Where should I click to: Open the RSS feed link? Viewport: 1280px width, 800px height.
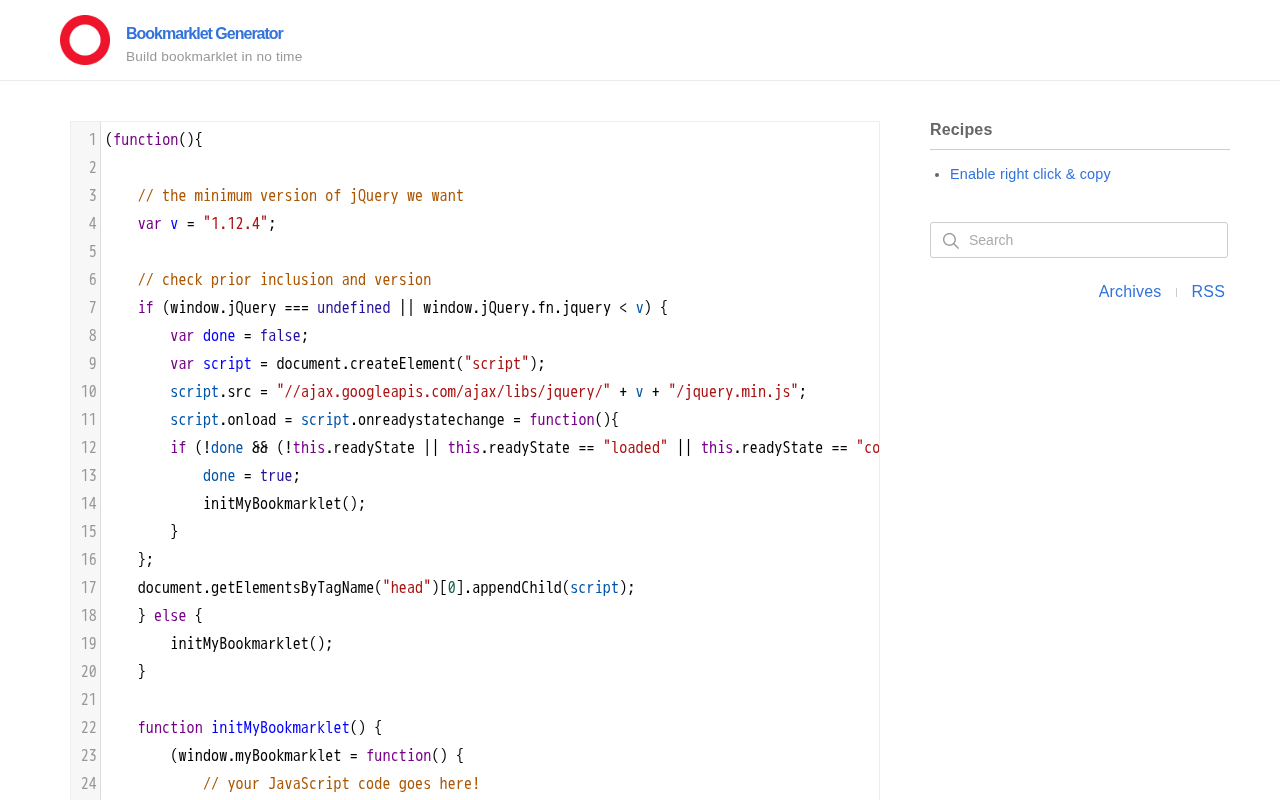[x=1208, y=292]
